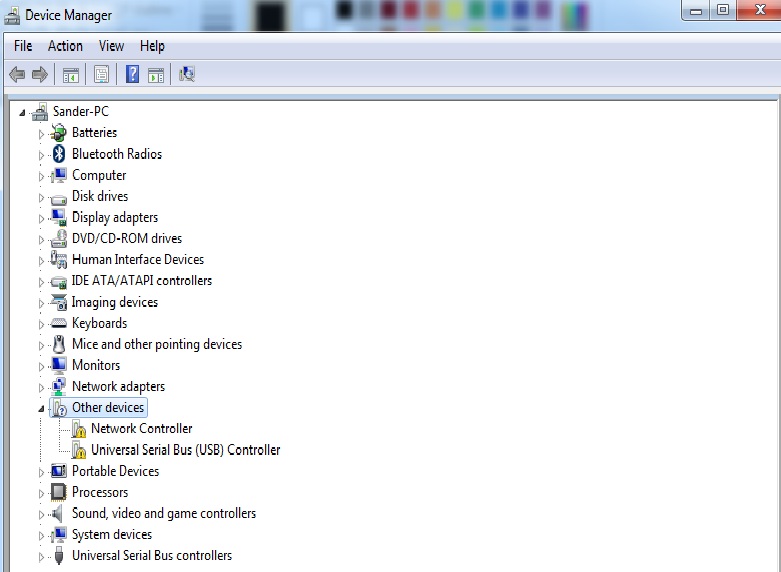Click the Sound controllers speaker icon
Image resolution: width=781 pixels, height=572 pixels.
58,513
